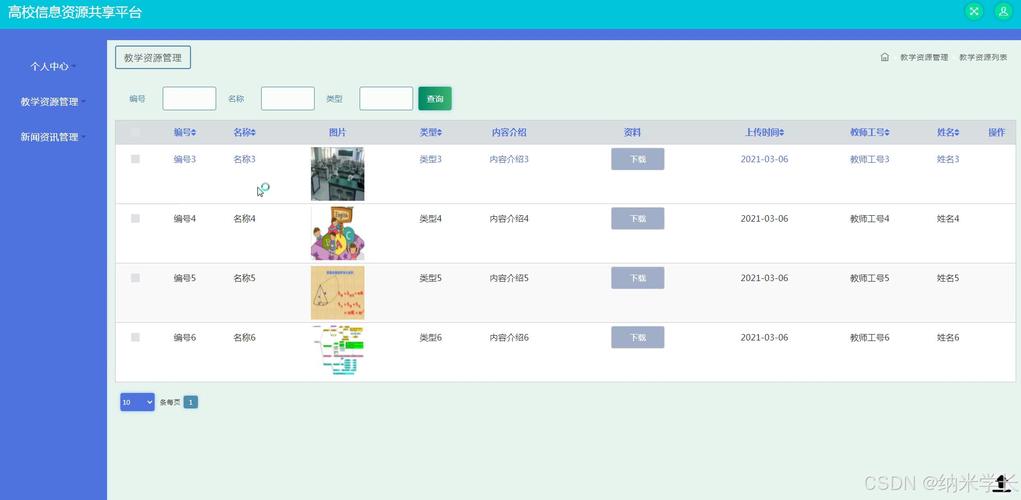Focus the 名称 search input field
Viewport: 1021px width, 500px height.
pyautogui.click(x=288, y=99)
